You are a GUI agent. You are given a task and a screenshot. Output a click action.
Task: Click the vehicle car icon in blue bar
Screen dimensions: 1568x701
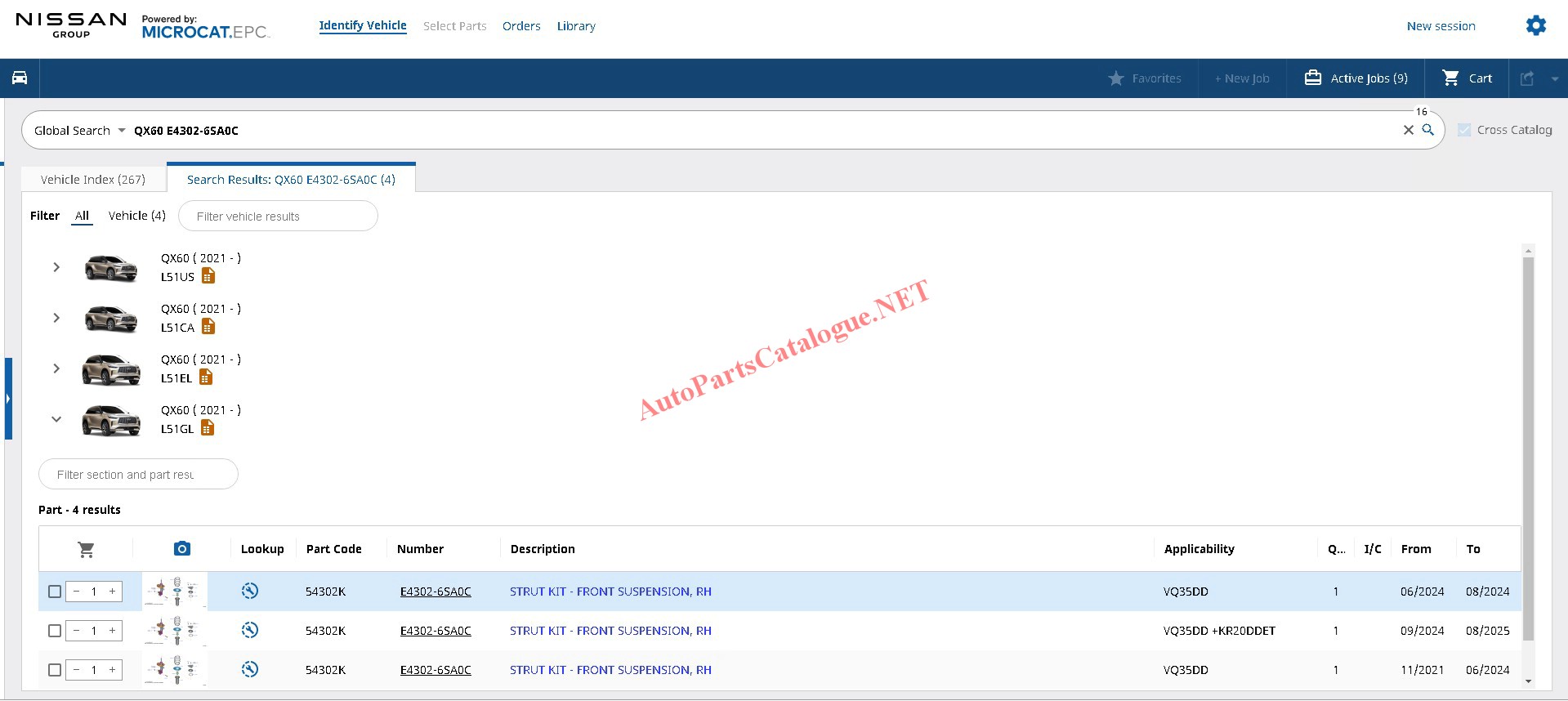pyautogui.click(x=20, y=78)
